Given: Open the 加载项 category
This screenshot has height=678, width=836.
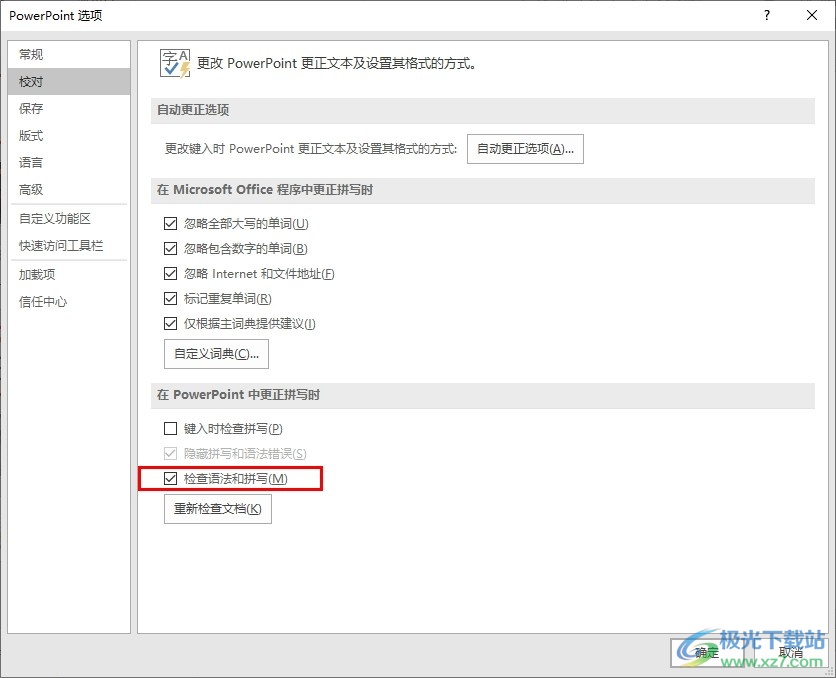Looking at the screenshot, I should click(69, 275).
